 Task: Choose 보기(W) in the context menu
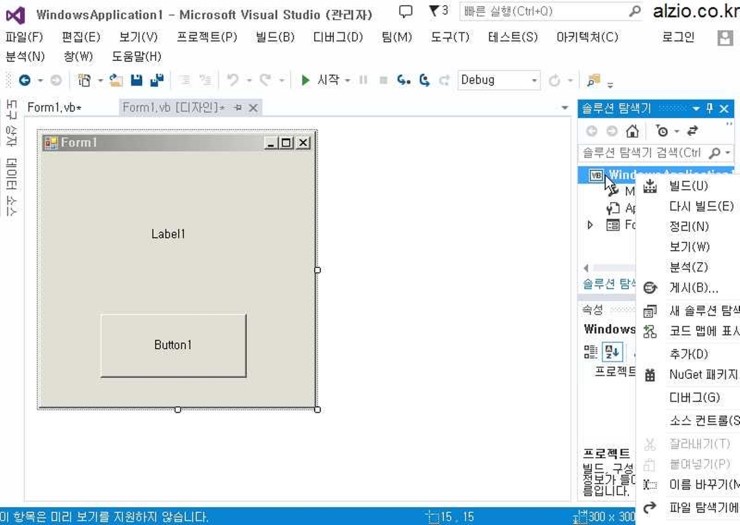689,247
